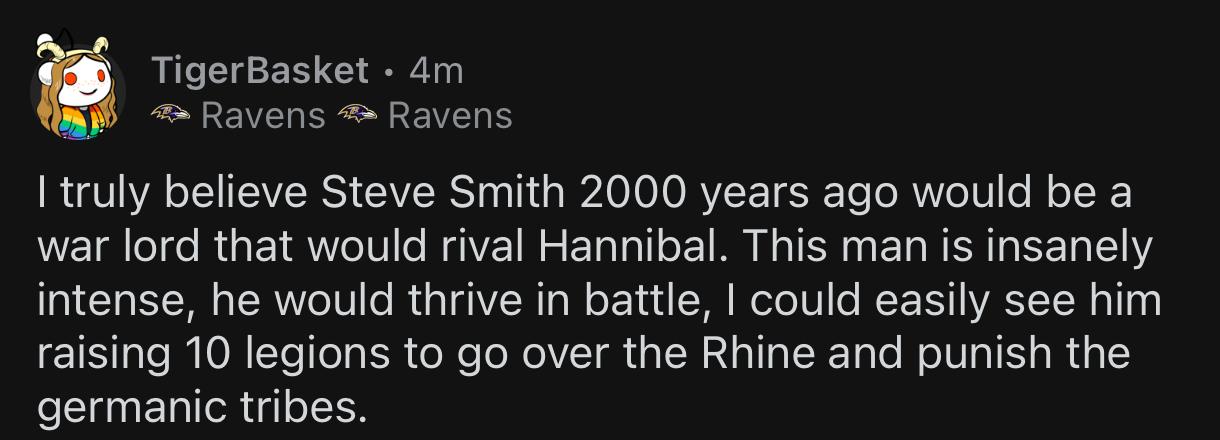The height and width of the screenshot is (440, 1220).
Task: Select the first Ravens flair text
Action: [263, 116]
